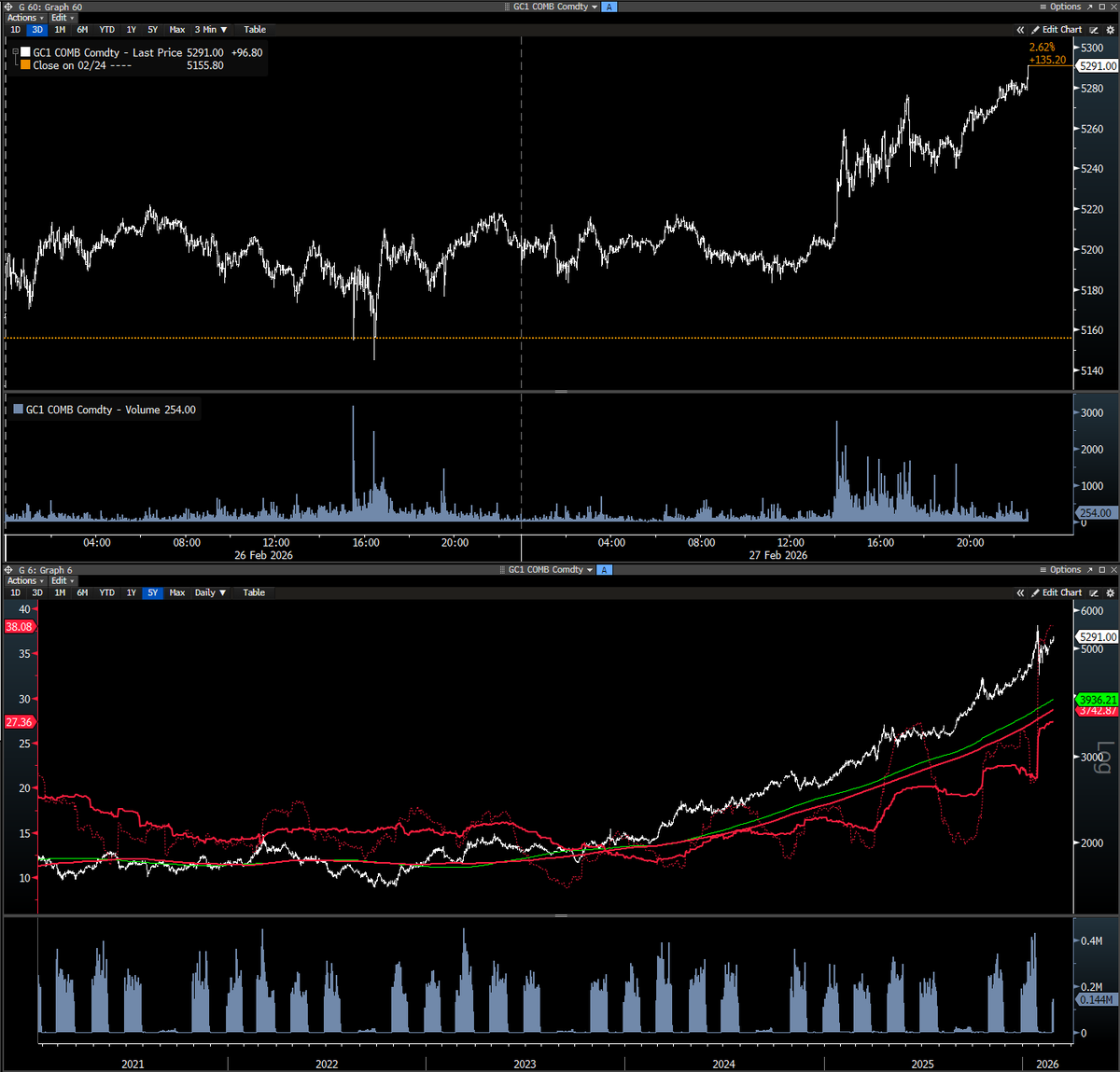Image resolution: width=1120 pixels, height=1072 pixels.
Task: Click the 5291.00 last price axis label in Graph 60
Action: coord(1098,66)
